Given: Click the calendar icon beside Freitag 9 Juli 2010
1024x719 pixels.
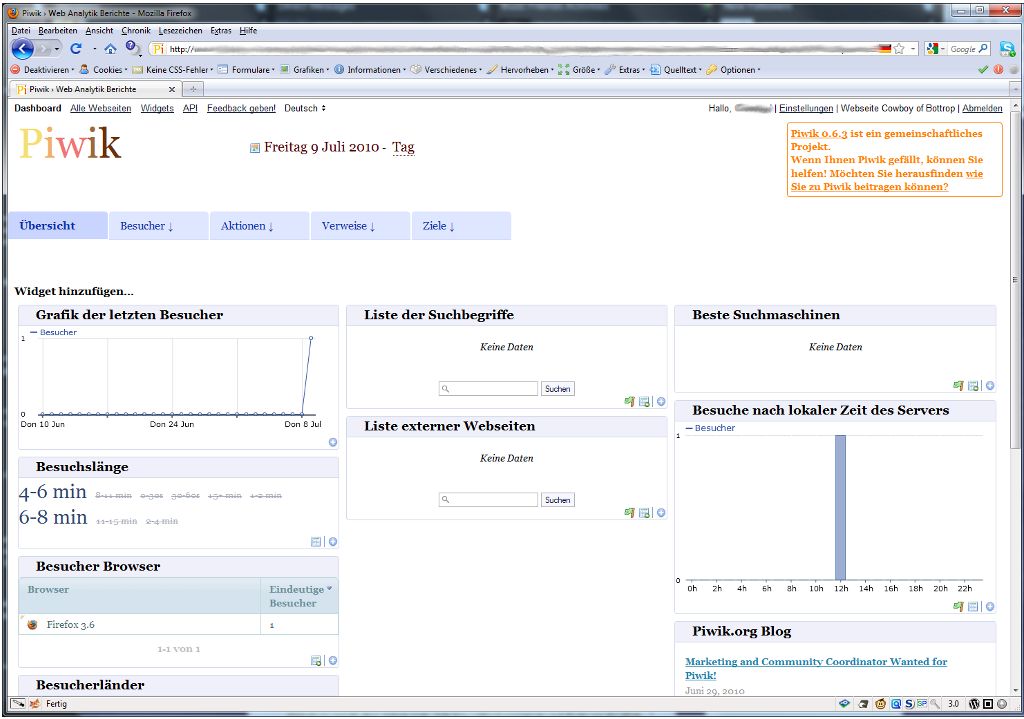Looking at the screenshot, I should [x=255, y=148].
